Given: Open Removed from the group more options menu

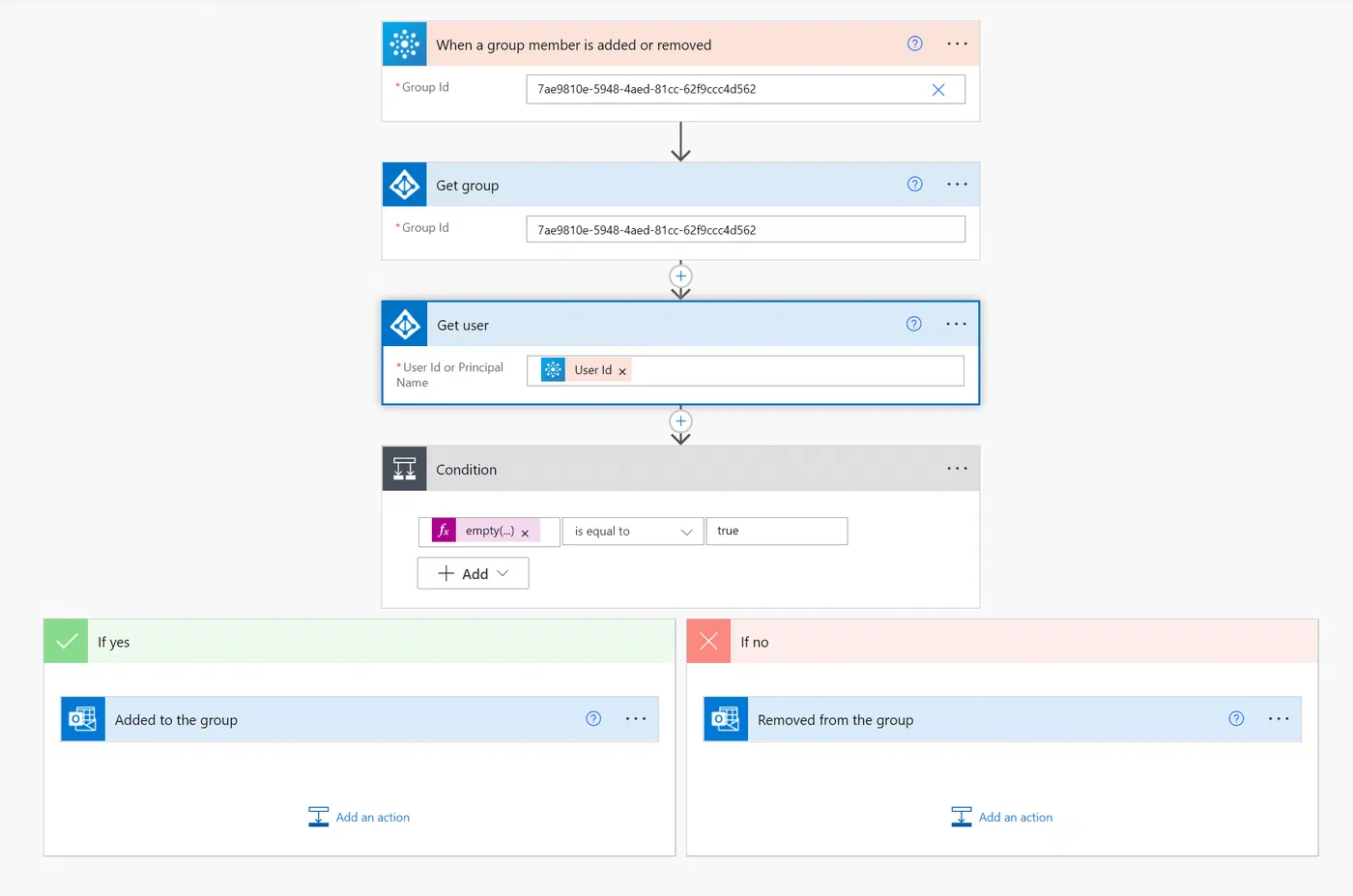Looking at the screenshot, I should [x=1279, y=718].
